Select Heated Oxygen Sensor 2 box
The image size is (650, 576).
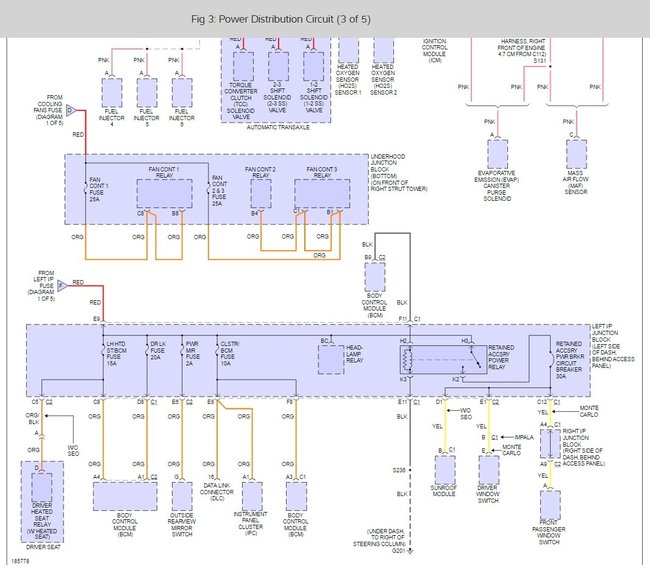tap(383, 50)
